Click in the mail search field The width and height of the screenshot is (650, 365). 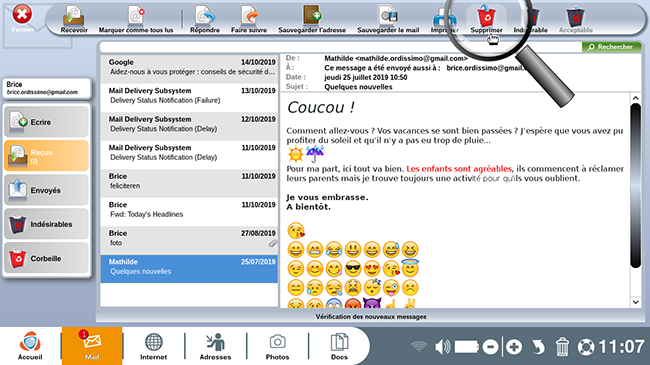pos(340,47)
